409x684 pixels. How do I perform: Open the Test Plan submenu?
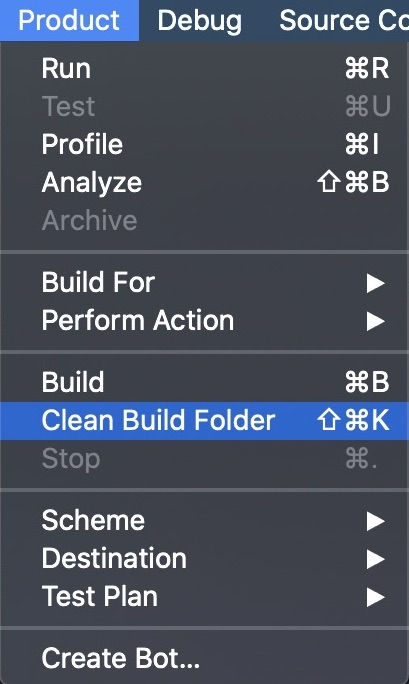(204, 597)
